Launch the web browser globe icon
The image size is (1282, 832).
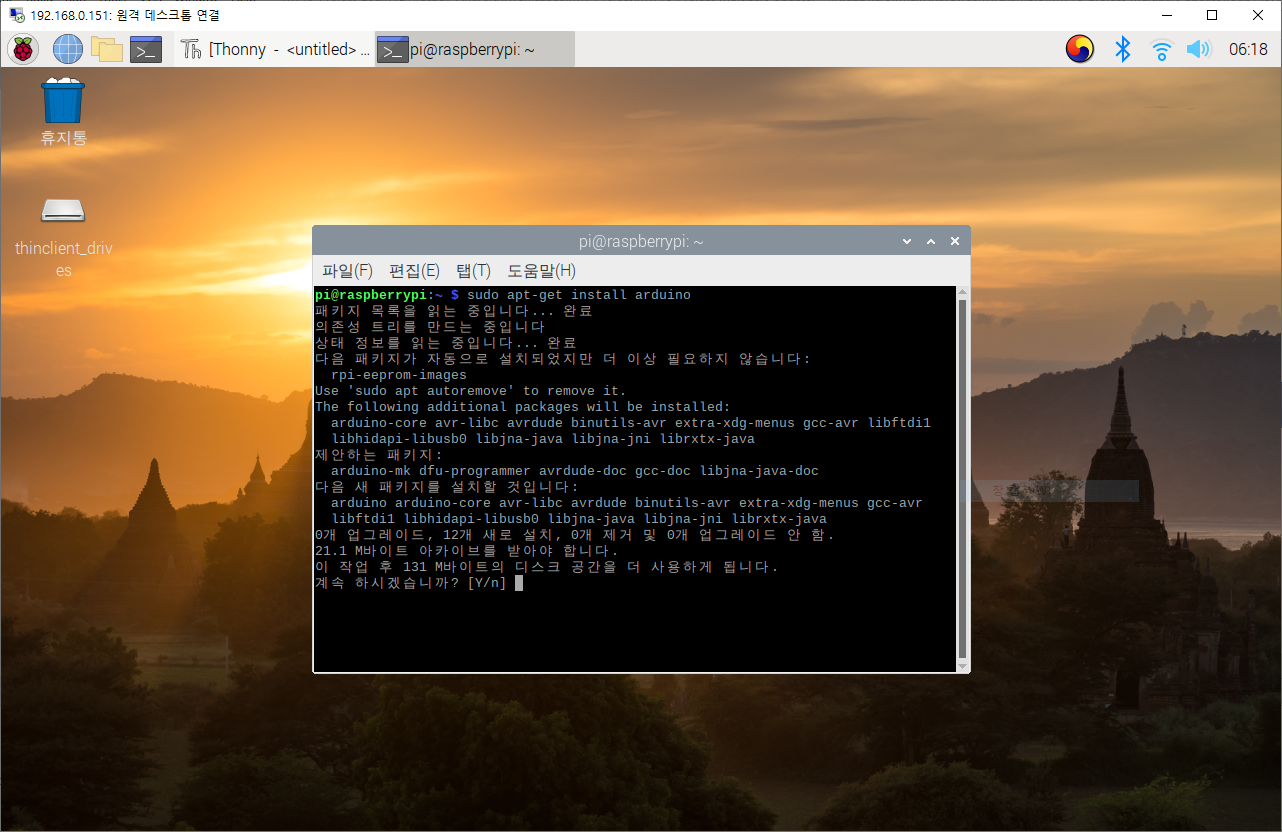68,48
